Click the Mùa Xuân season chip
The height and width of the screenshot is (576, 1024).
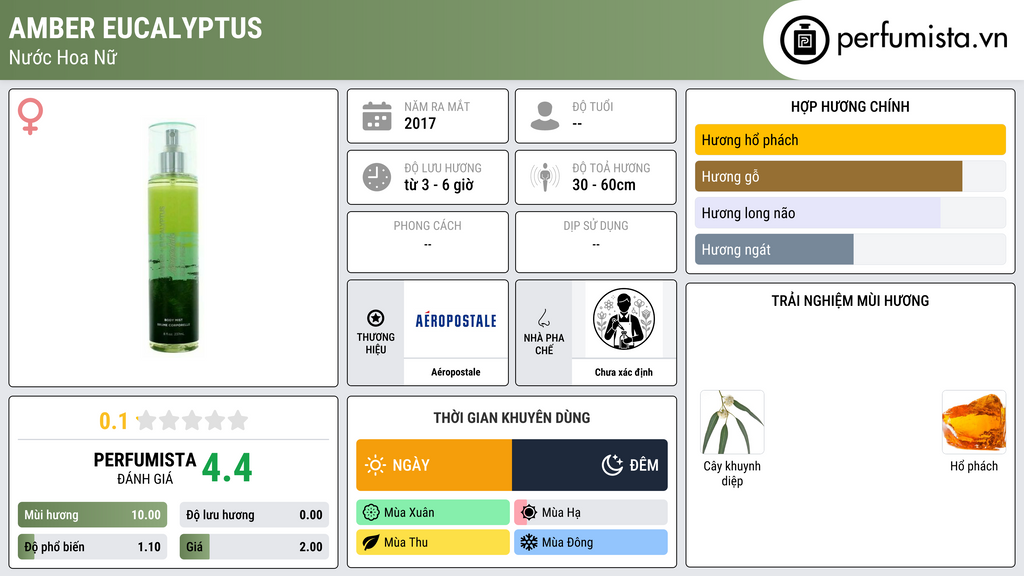pyautogui.click(x=433, y=513)
